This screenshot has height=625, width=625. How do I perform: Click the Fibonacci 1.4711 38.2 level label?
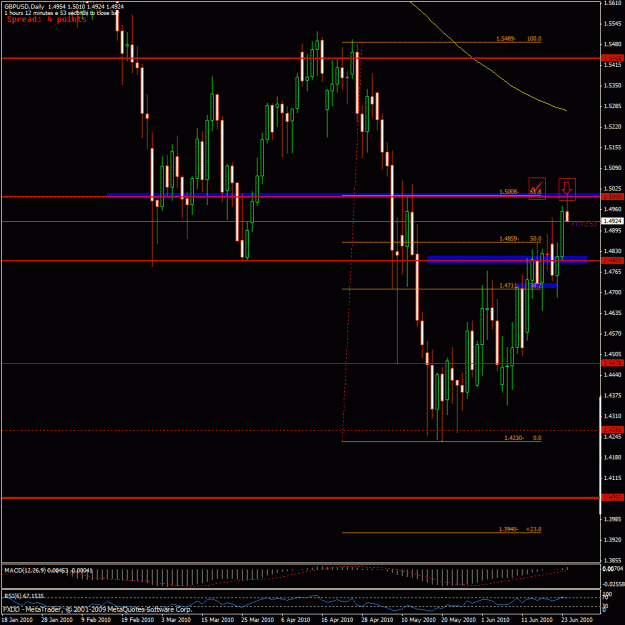click(520, 285)
